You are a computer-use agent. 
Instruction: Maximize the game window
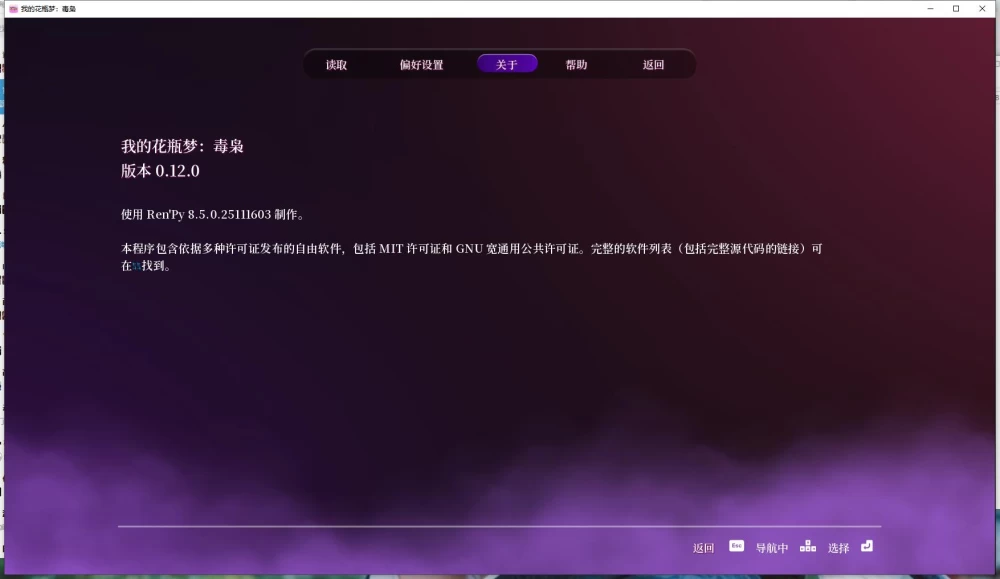coord(956,9)
